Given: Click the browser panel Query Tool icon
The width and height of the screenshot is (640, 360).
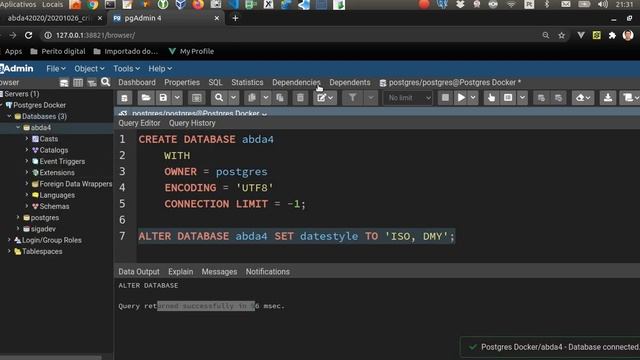Looking at the screenshot, I should [x=64, y=83].
